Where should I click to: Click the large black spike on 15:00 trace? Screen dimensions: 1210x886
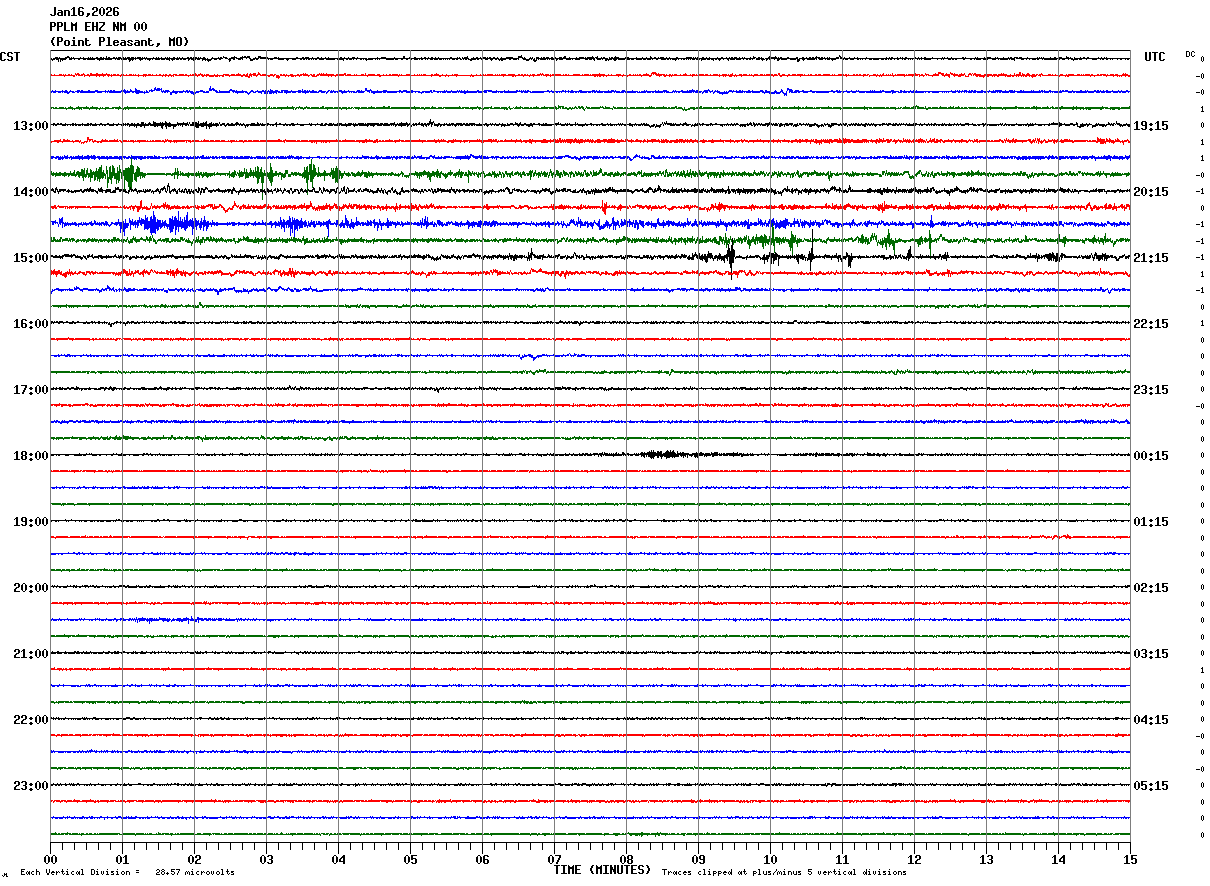coord(731,257)
